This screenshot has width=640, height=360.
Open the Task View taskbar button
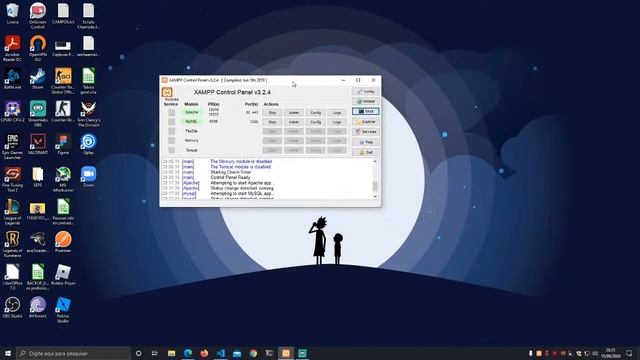pos(154,353)
